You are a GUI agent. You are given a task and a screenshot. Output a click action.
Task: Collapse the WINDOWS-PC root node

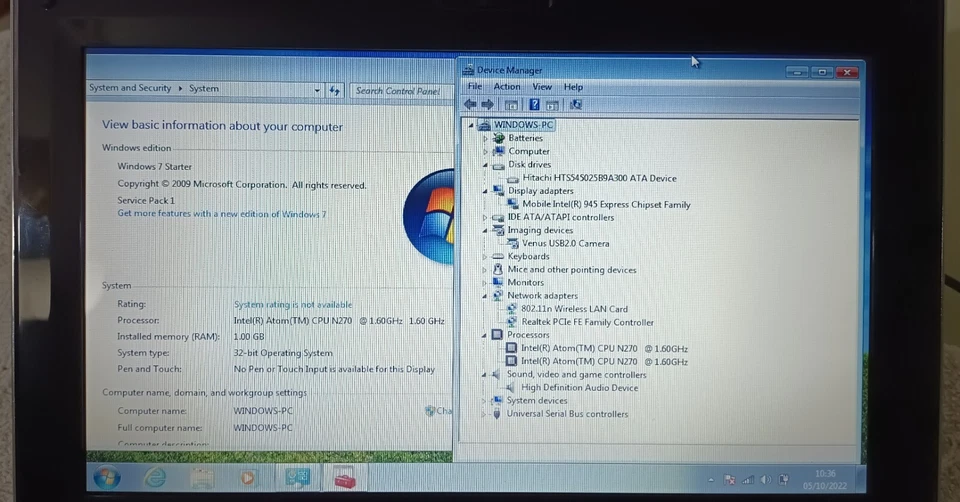(x=471, y=125)
